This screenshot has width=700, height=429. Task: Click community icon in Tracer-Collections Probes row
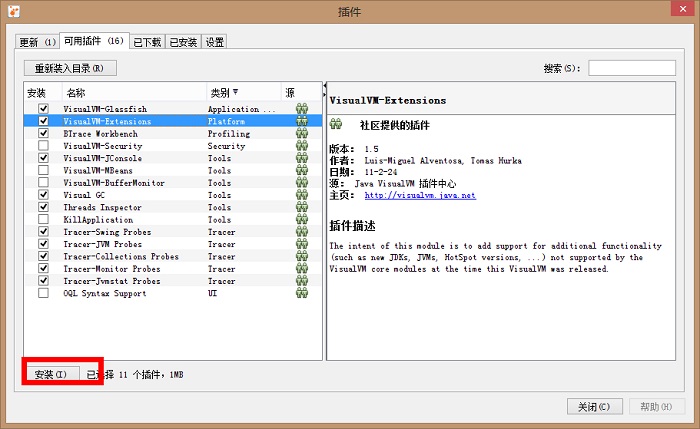click(302, 256)
